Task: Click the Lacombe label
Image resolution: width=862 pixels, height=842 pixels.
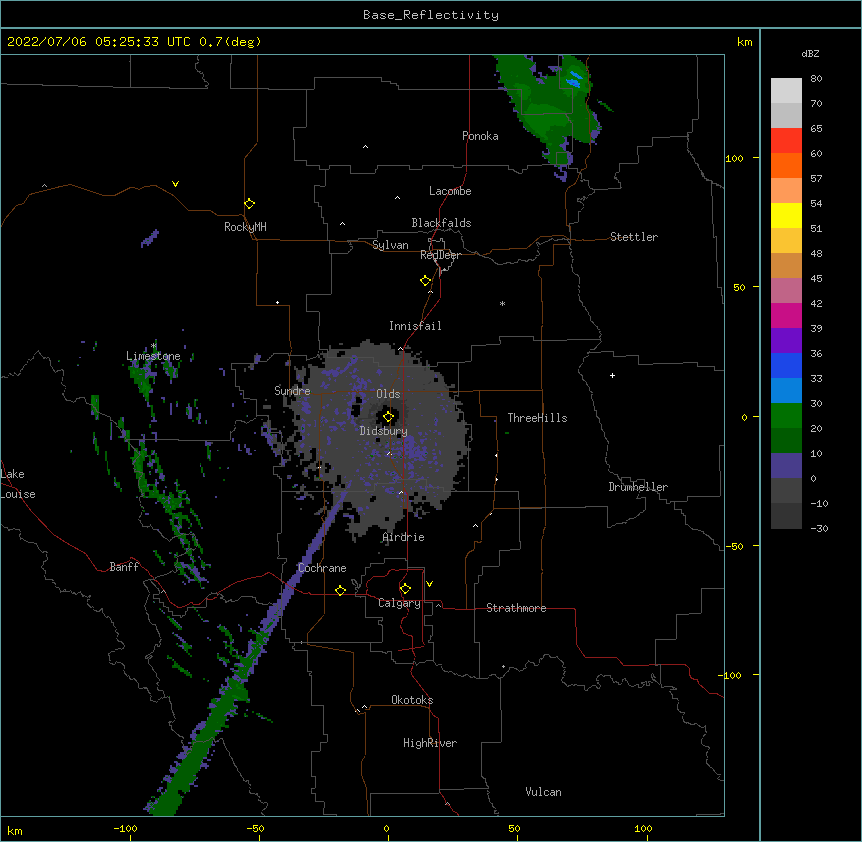Action: [450, 191]
